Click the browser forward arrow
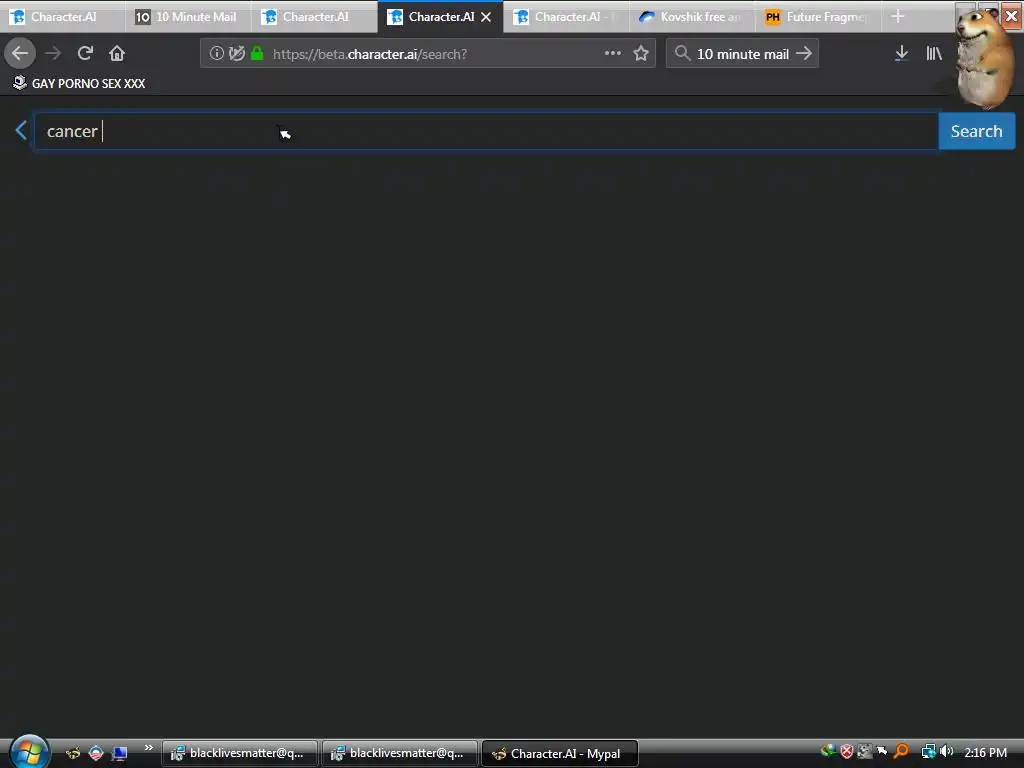Viewport: 1024px width, 768px height. coord(53,53)
